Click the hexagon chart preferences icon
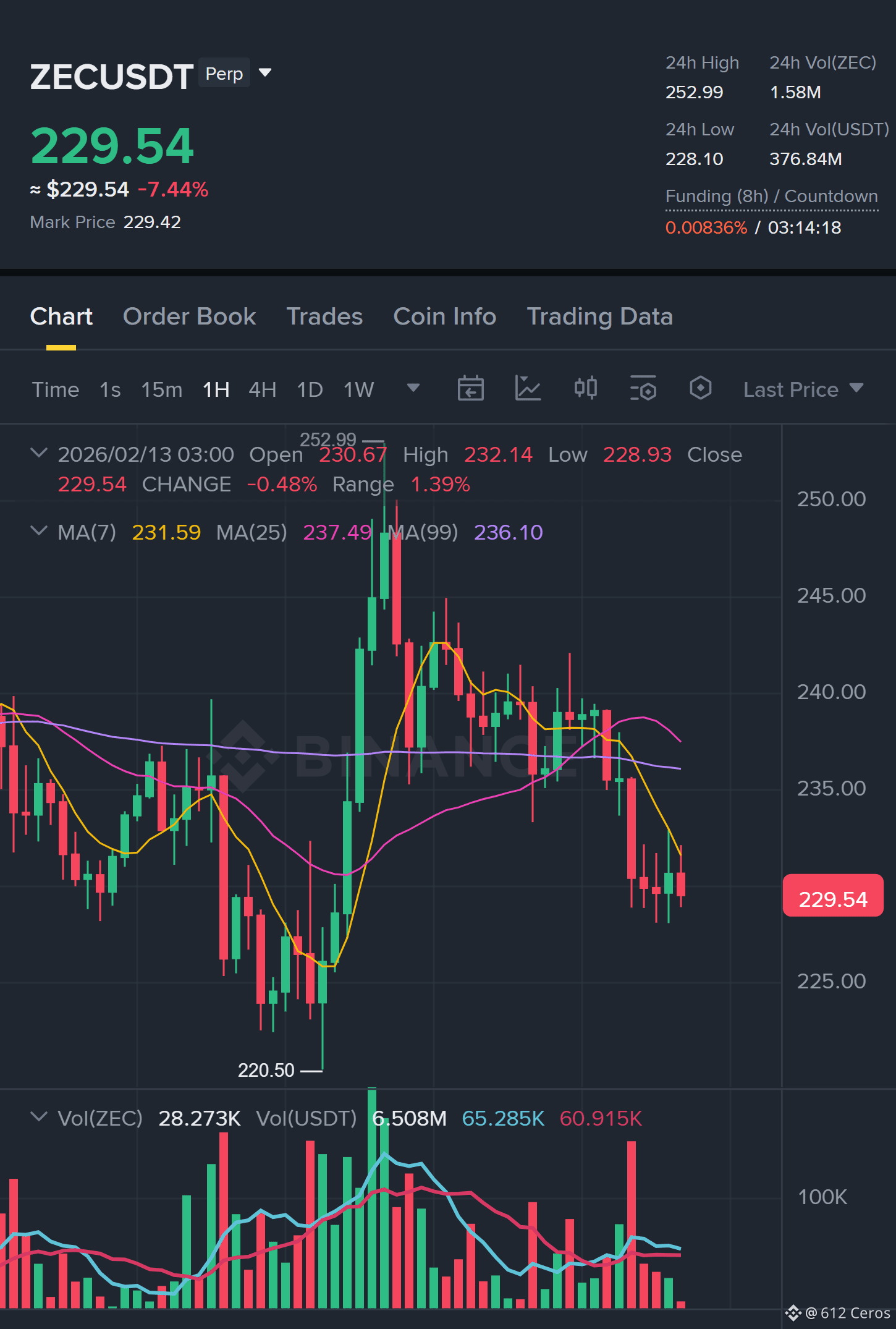Viewport: 896px width, 1329px height. click(700, 389)
